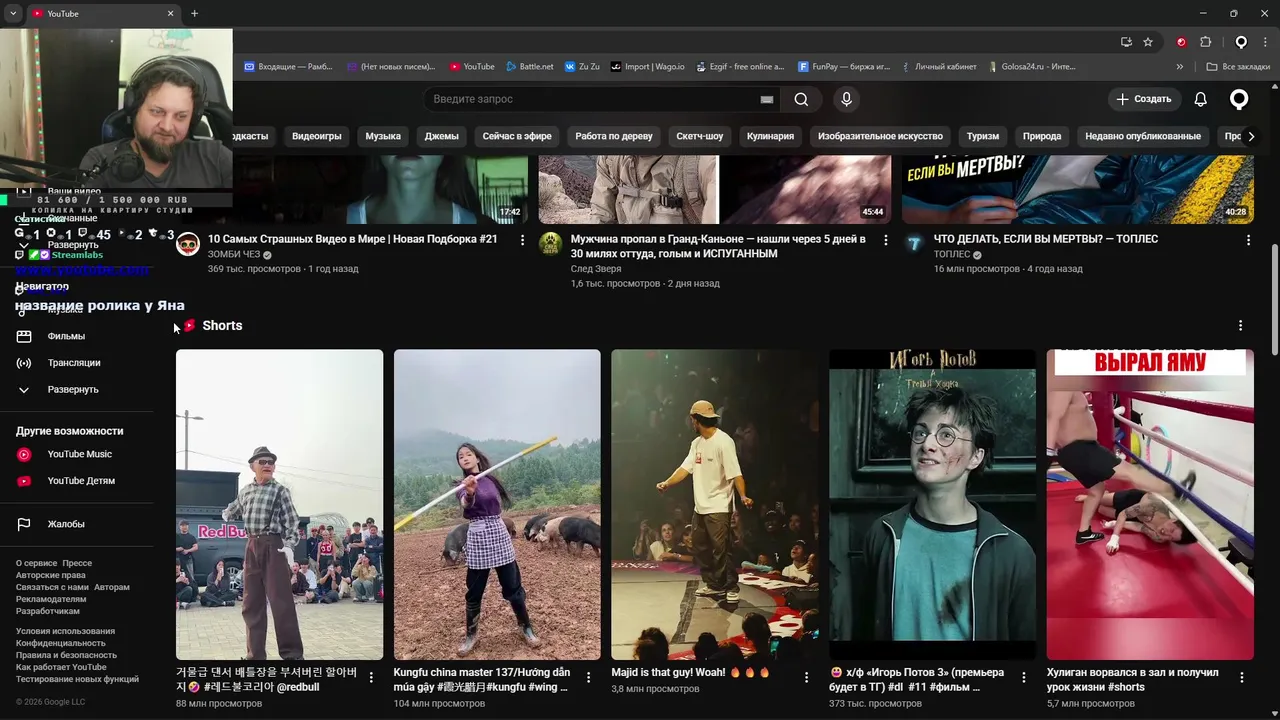The width and height of the screenshot is (1280, 720).
Task: Select the Природа filter chip
Action: pos(1042,136)
